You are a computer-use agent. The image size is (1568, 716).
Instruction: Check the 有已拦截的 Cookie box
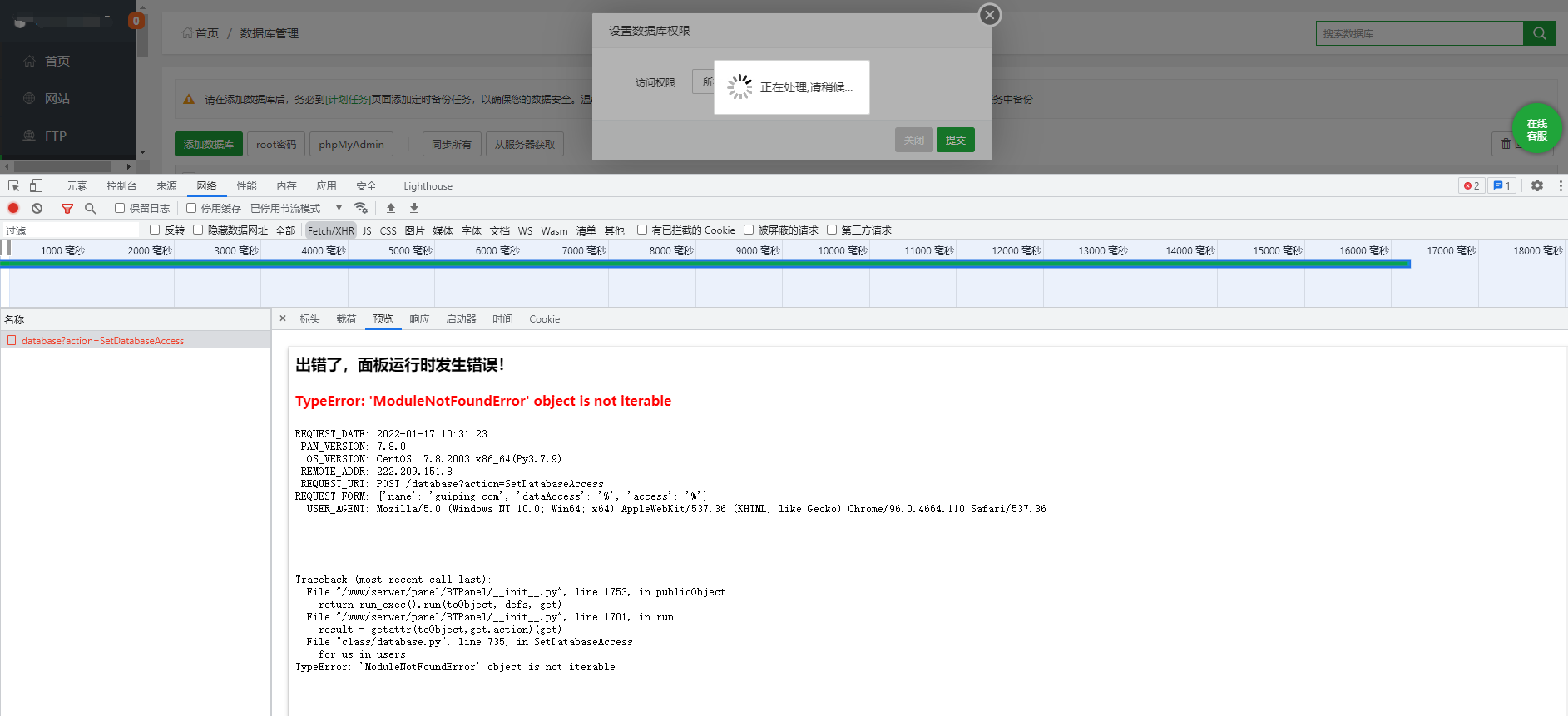coord(642,230)
